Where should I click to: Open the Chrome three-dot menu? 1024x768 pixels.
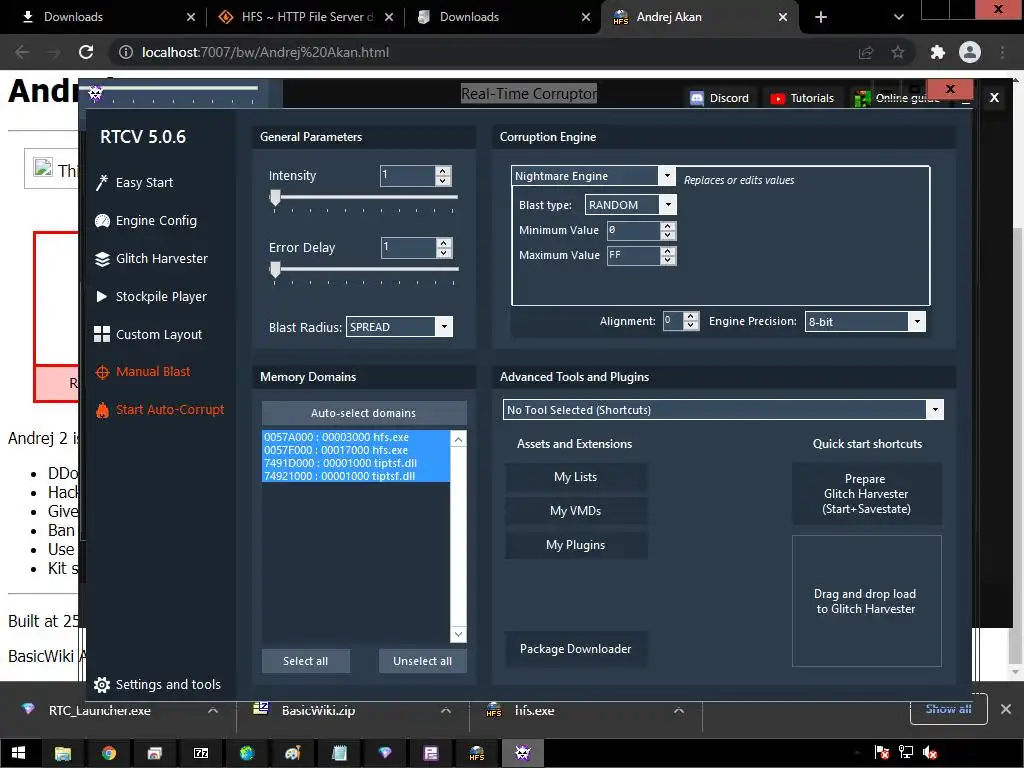pos(1002,52)
